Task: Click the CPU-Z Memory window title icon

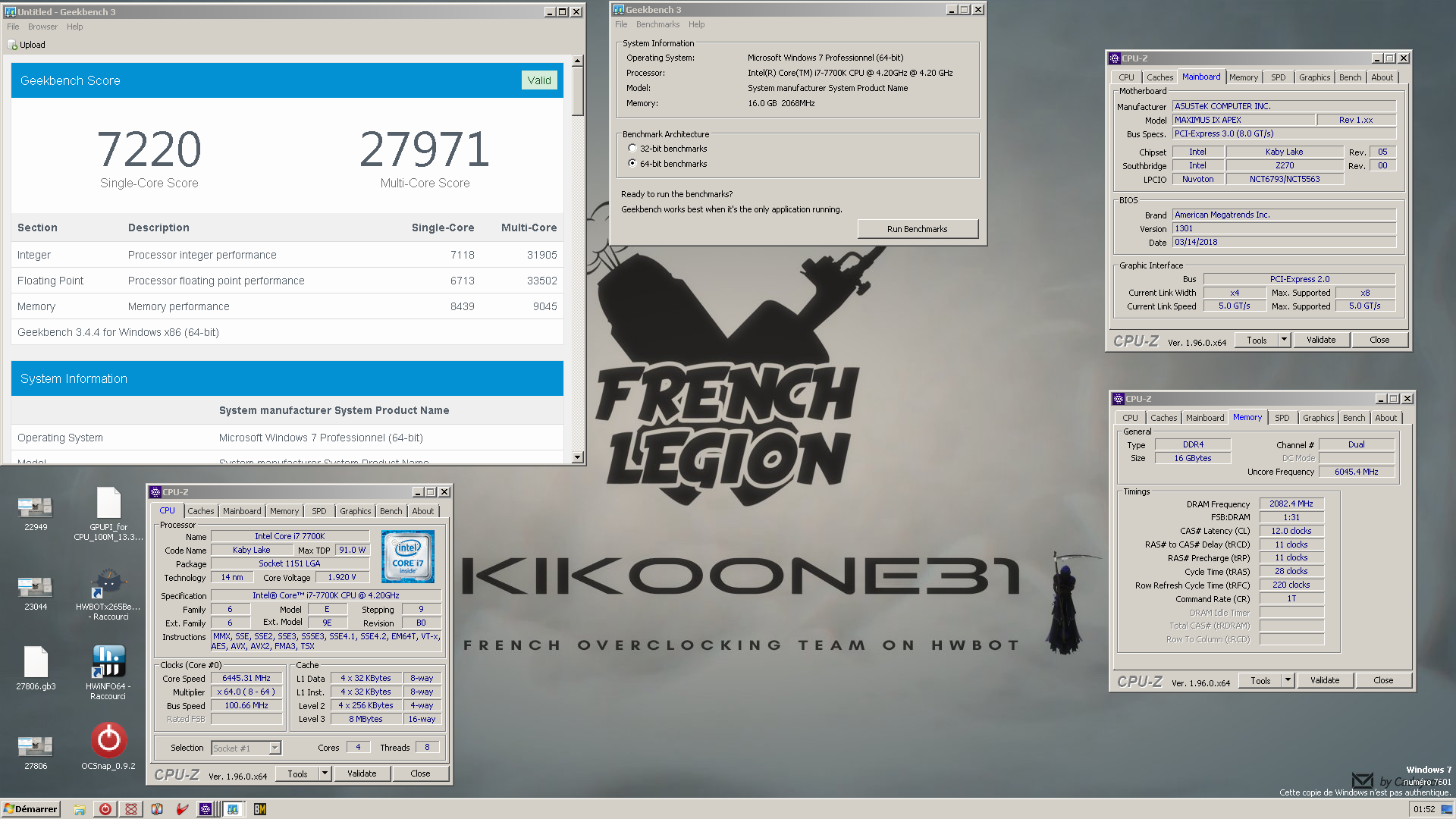Action: click(1119, 399)
